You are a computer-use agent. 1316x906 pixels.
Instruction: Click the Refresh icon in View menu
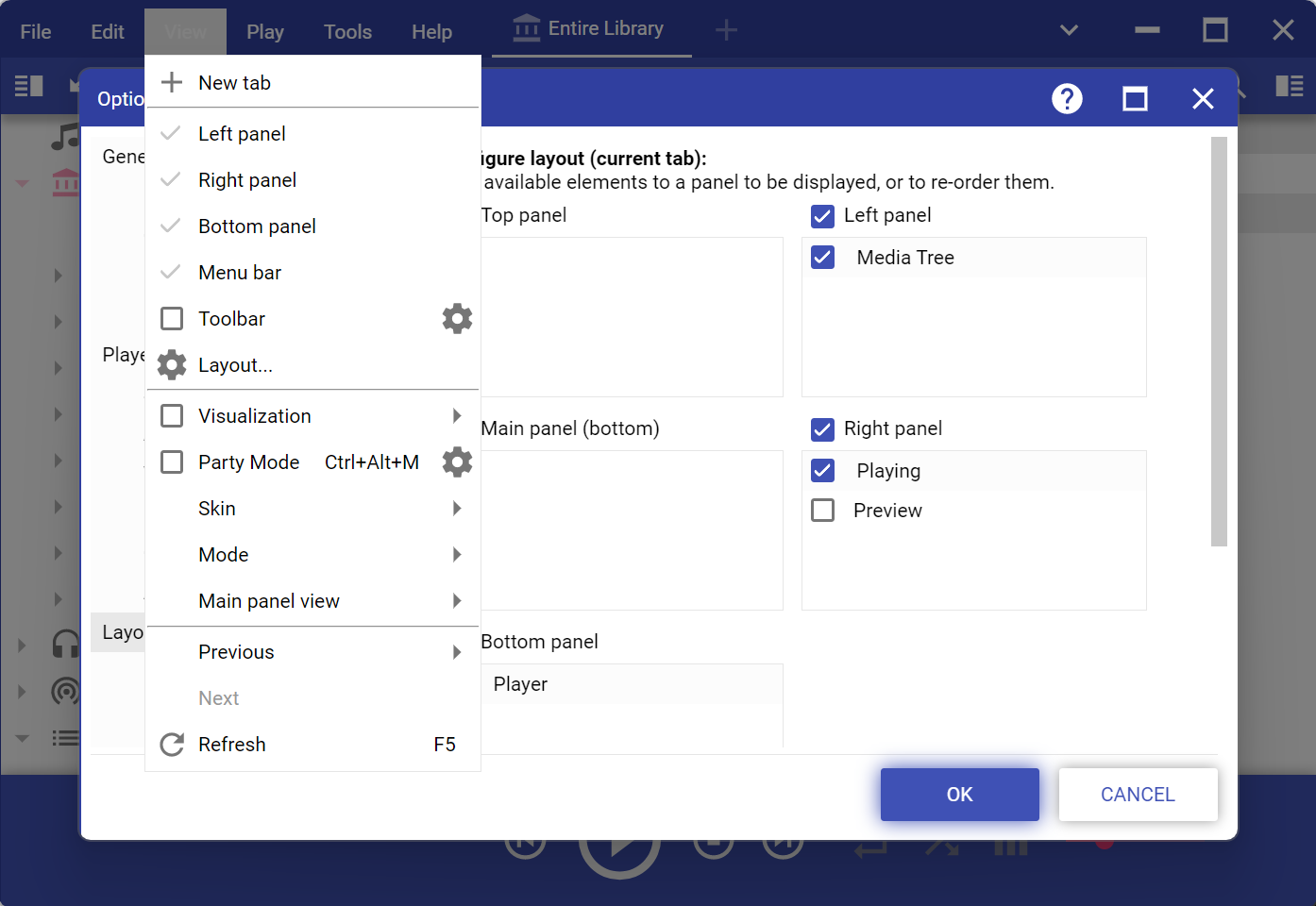(x=172, y=745)
